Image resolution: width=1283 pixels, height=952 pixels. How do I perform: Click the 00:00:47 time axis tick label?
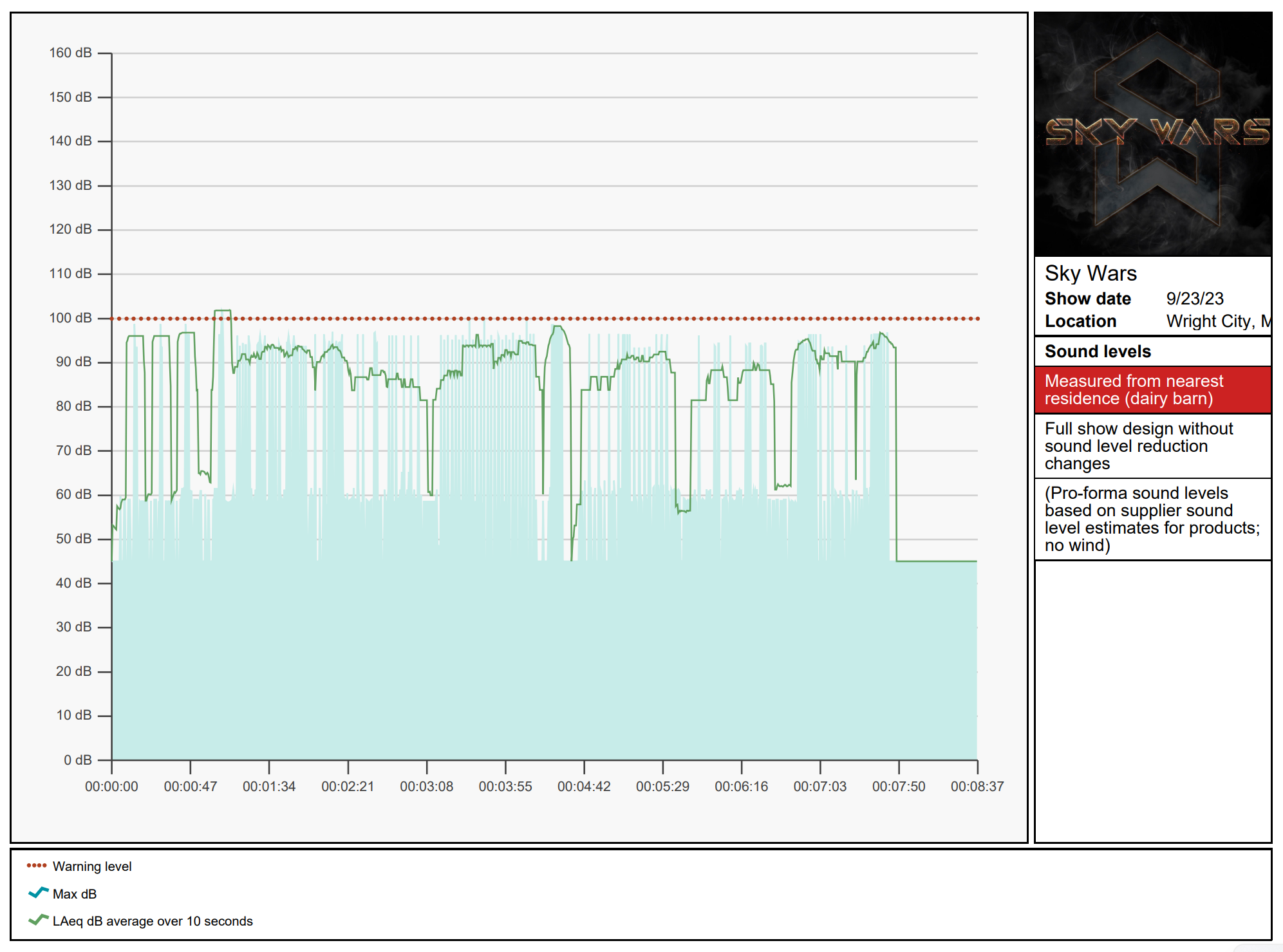pyautogui.click(x=191, y=786)
